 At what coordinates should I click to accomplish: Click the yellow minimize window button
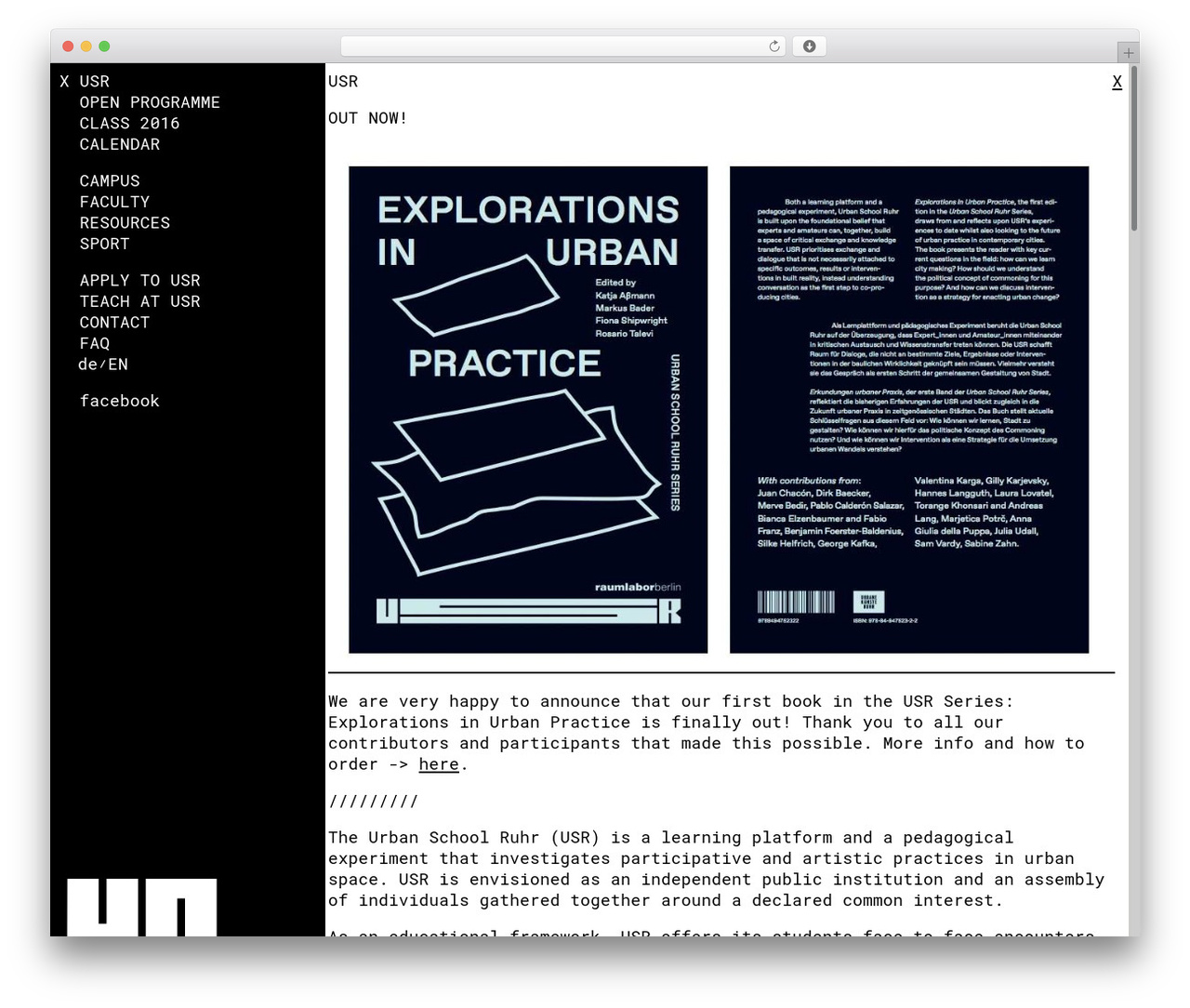pyautogui.click(x=86, y=46)
